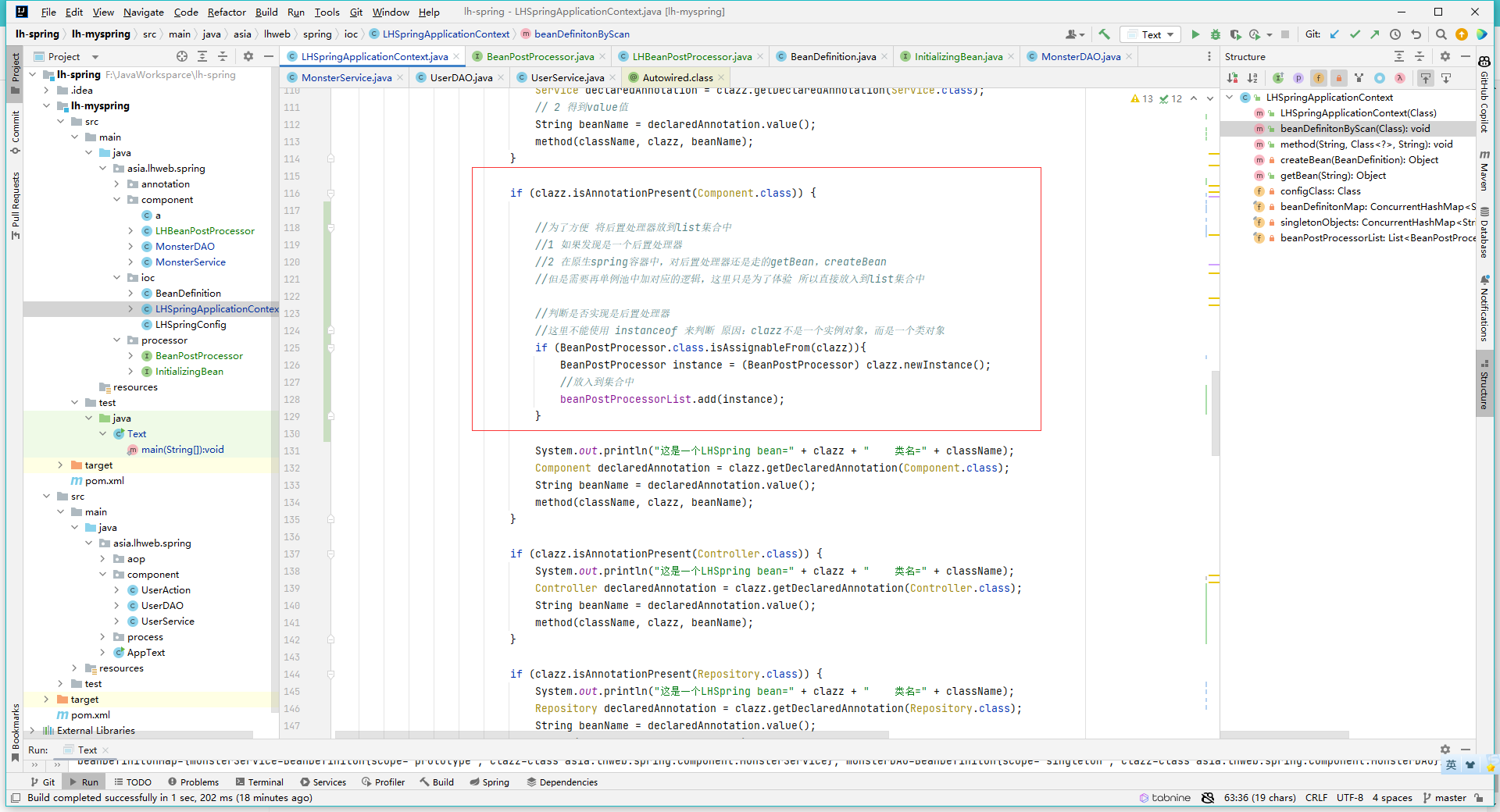Open Project view mode dropdown
The height and width of the screenshot is (812, 1500).
pos(95,56)
